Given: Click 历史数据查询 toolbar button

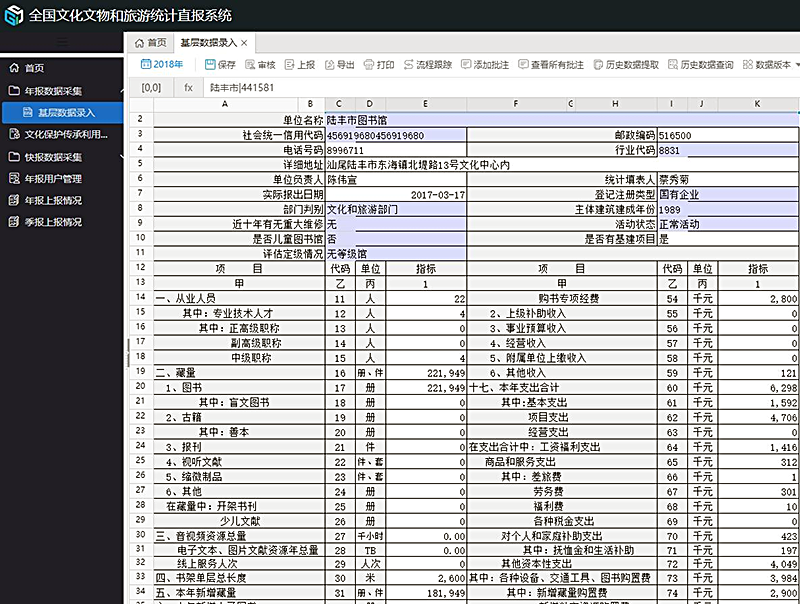Looking at the screenshot, I should pyautogui.click(x=701, y=64).
